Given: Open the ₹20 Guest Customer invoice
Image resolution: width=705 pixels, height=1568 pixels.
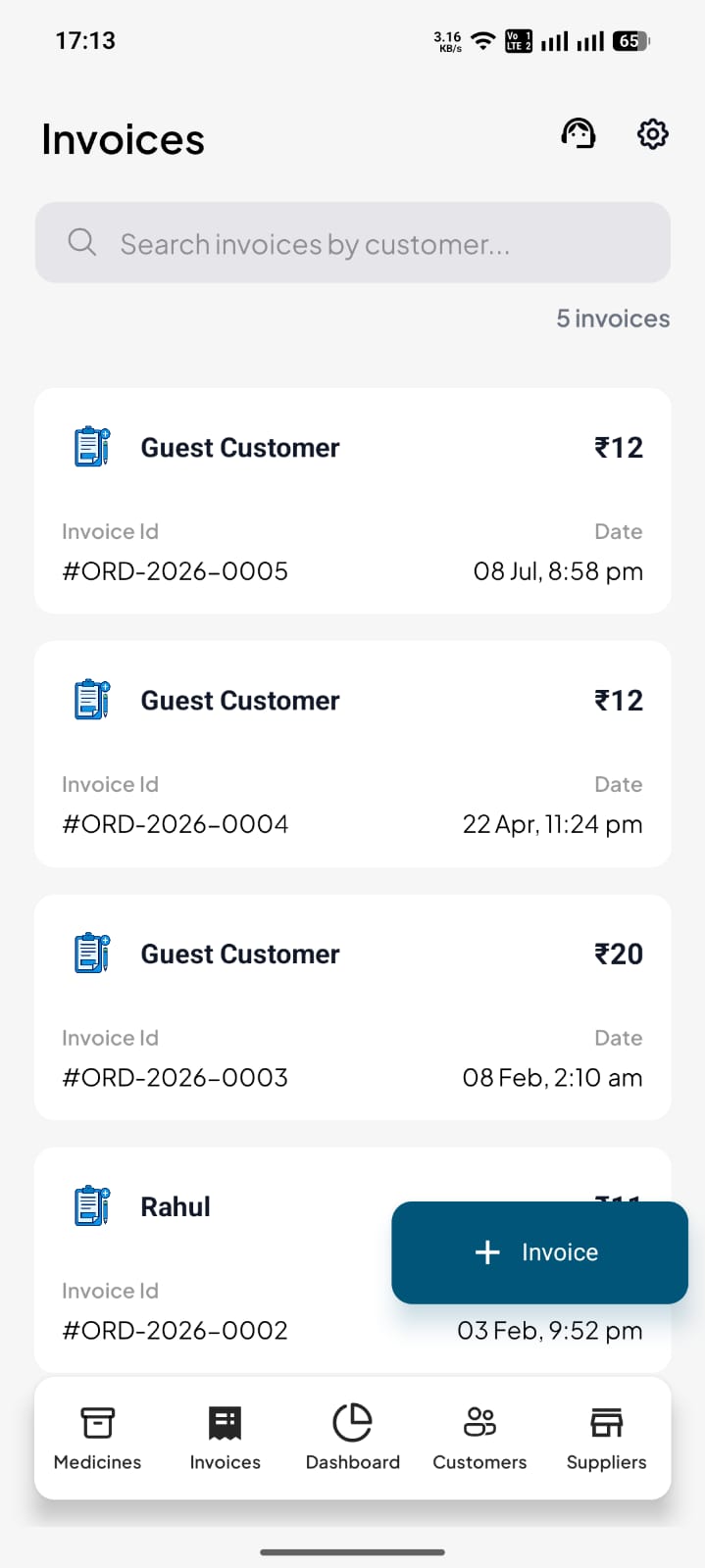Looking at the screenshot, I should (x=353, y=1007).
